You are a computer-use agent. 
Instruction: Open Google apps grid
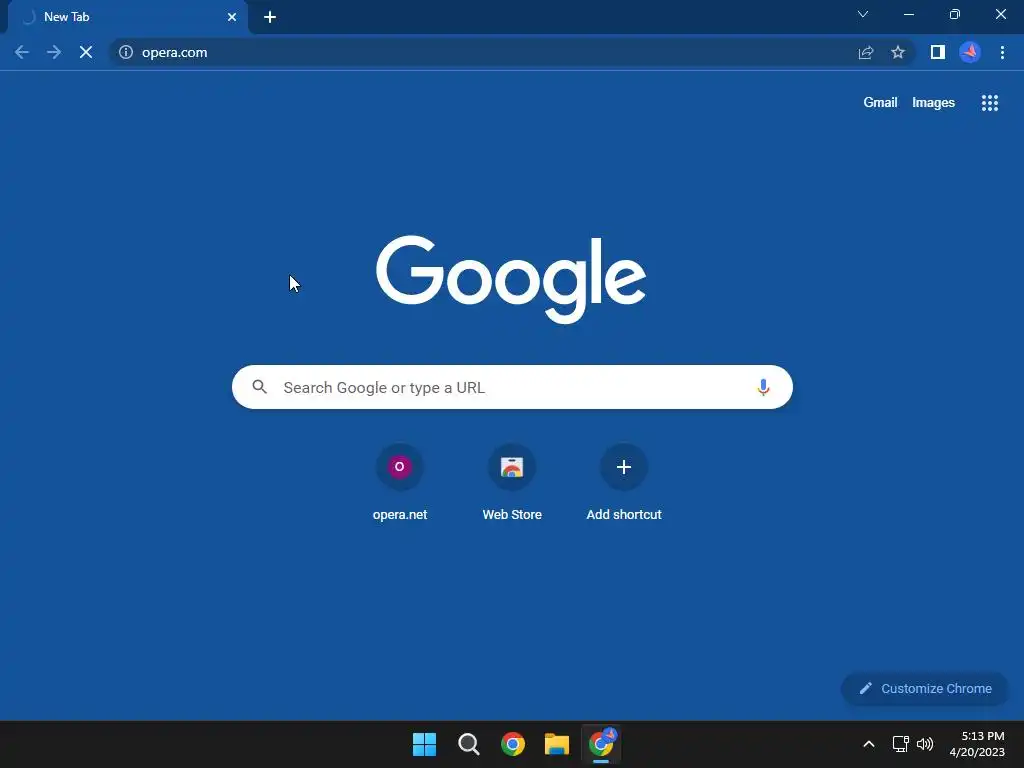(x=990, y=103)
